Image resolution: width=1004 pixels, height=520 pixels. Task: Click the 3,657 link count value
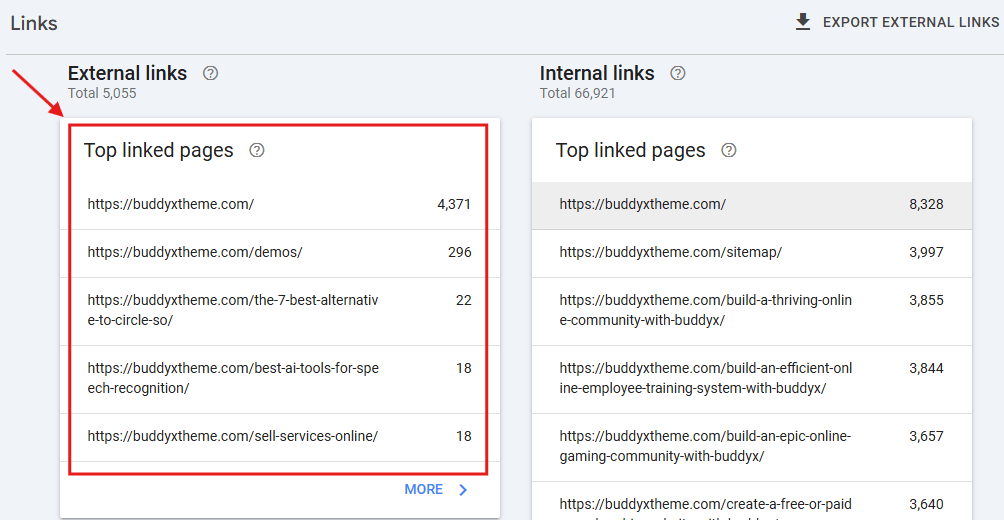(x=926, y=436)
